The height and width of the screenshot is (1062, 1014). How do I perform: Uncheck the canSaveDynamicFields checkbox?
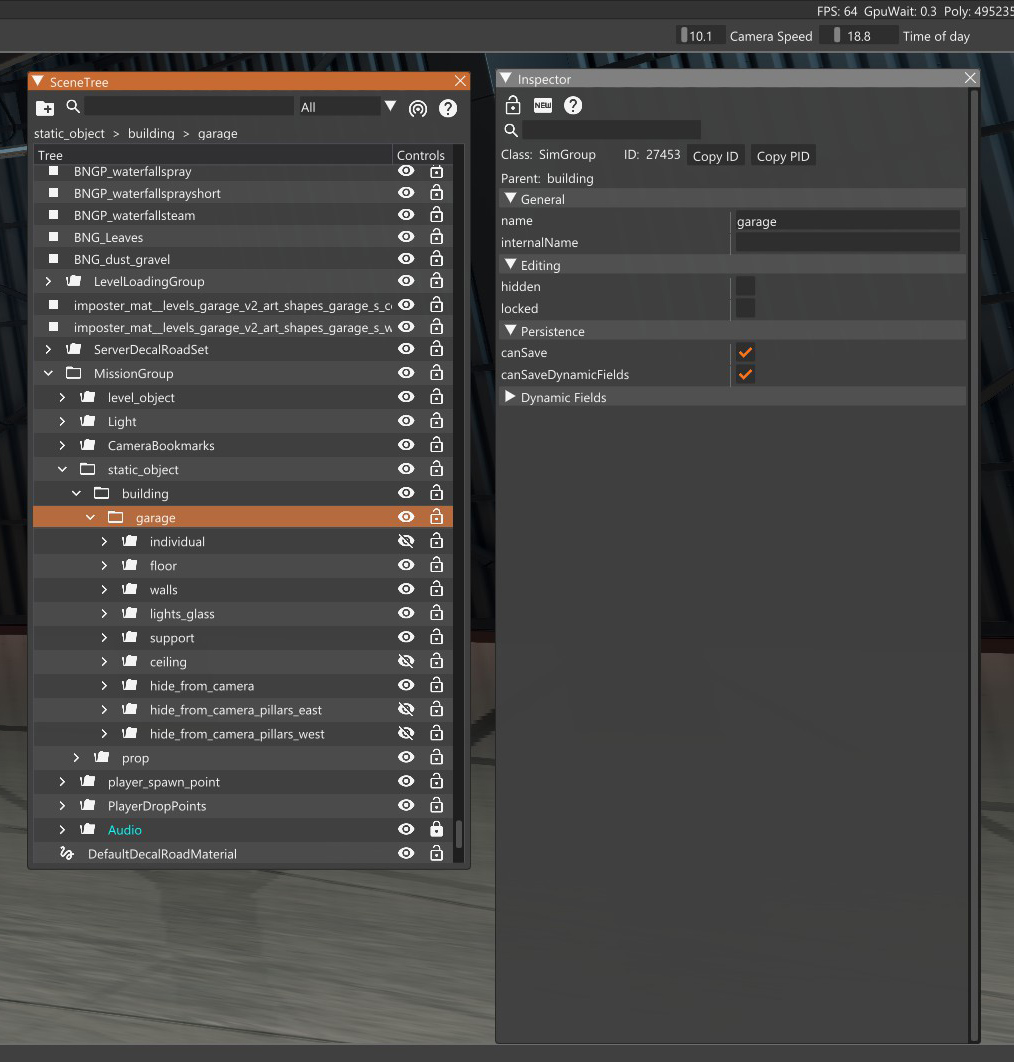click(x=745, y=375)
